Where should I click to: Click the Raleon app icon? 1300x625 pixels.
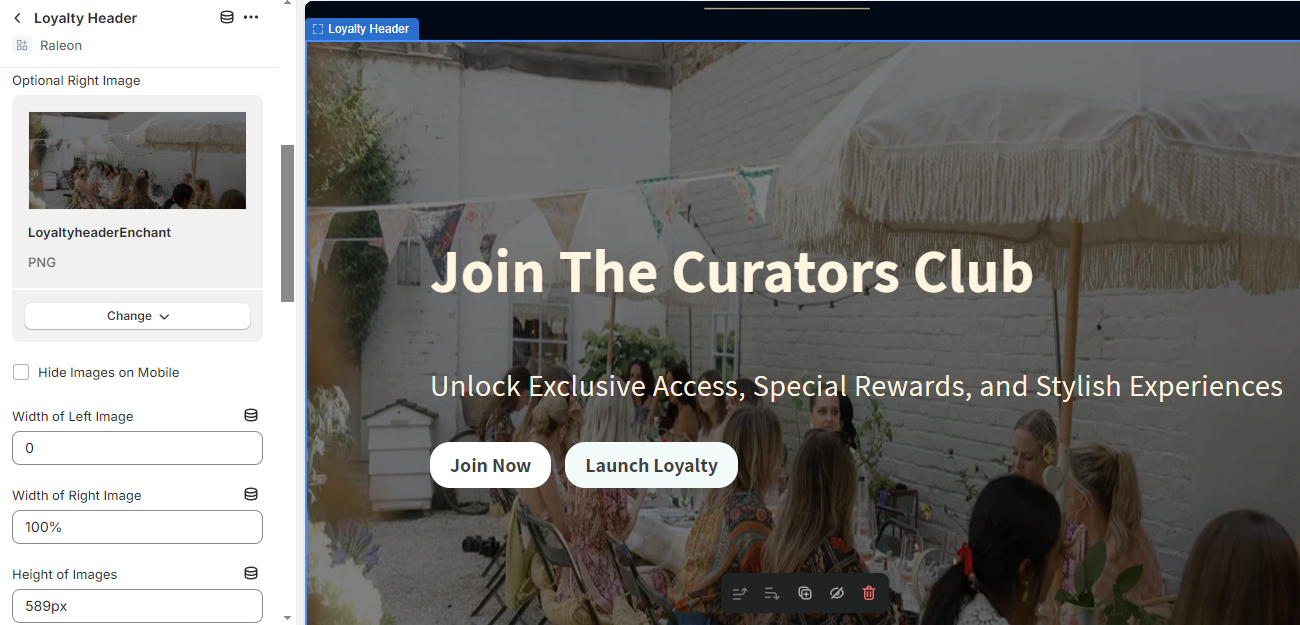pos(22,45)
